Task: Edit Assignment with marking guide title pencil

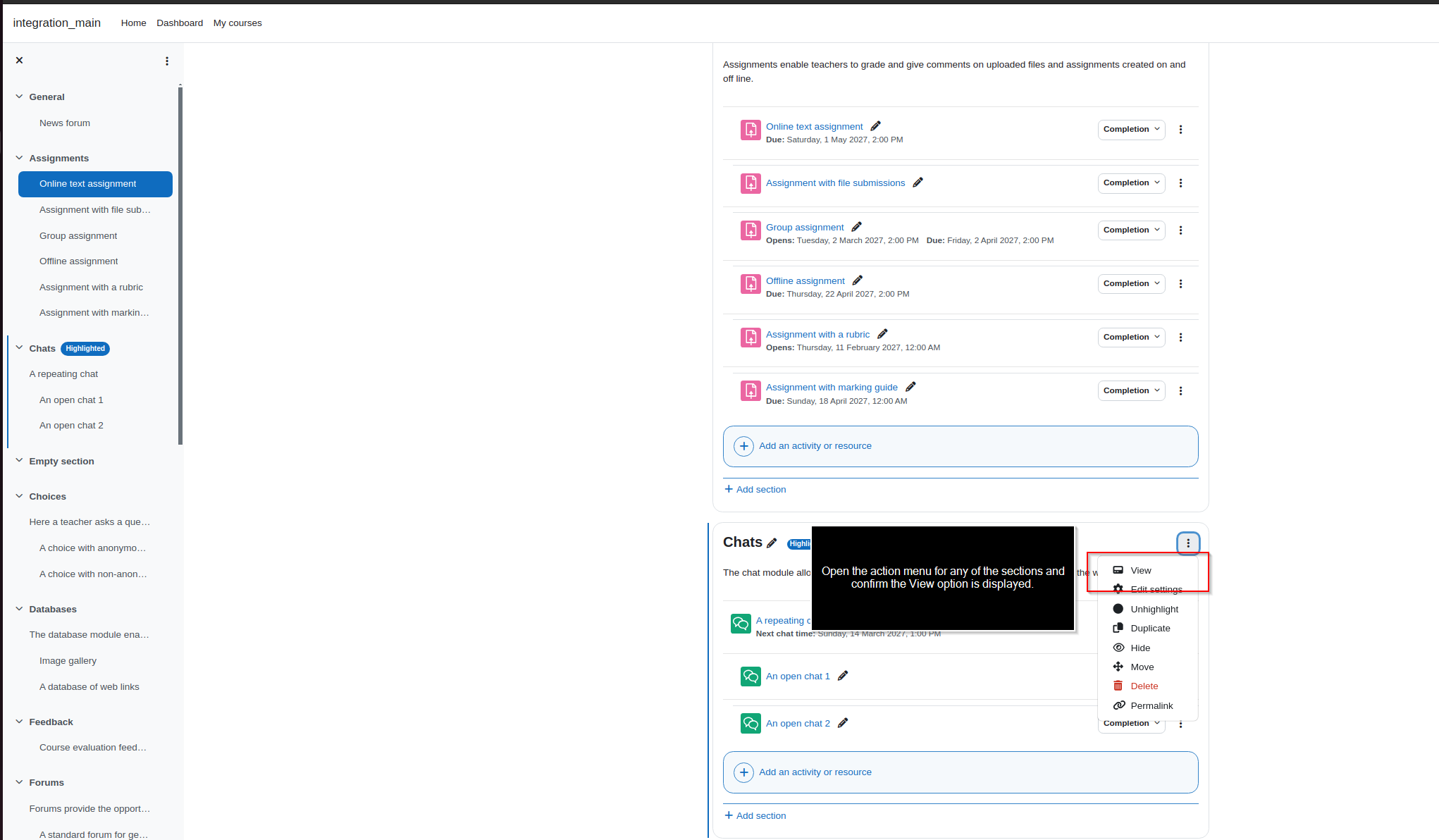Action: pos(910,387)
